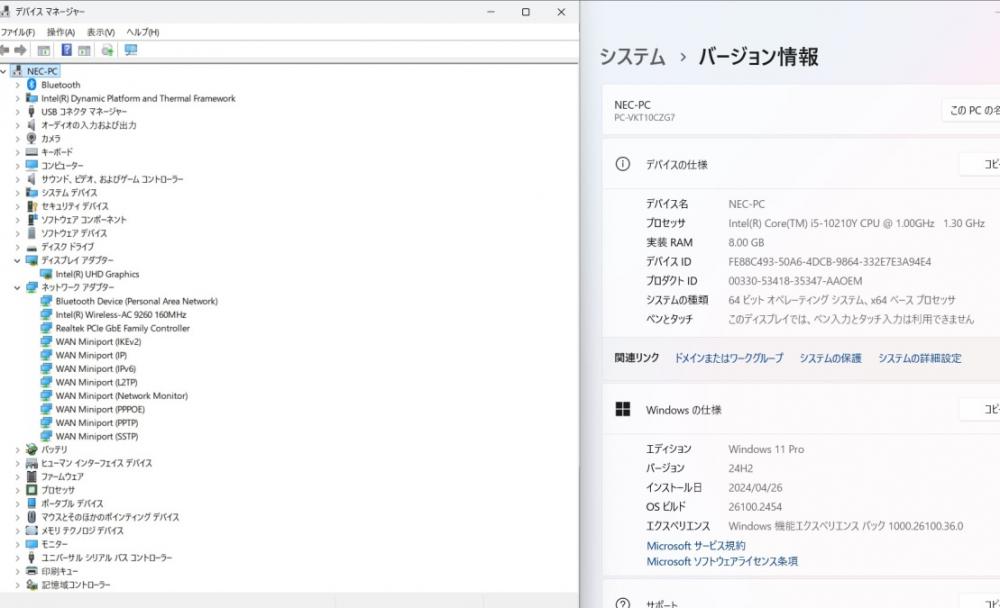
Task: Open the Microsoft ソフトウェアライセンス条項 link
Action: click(722, 561)
